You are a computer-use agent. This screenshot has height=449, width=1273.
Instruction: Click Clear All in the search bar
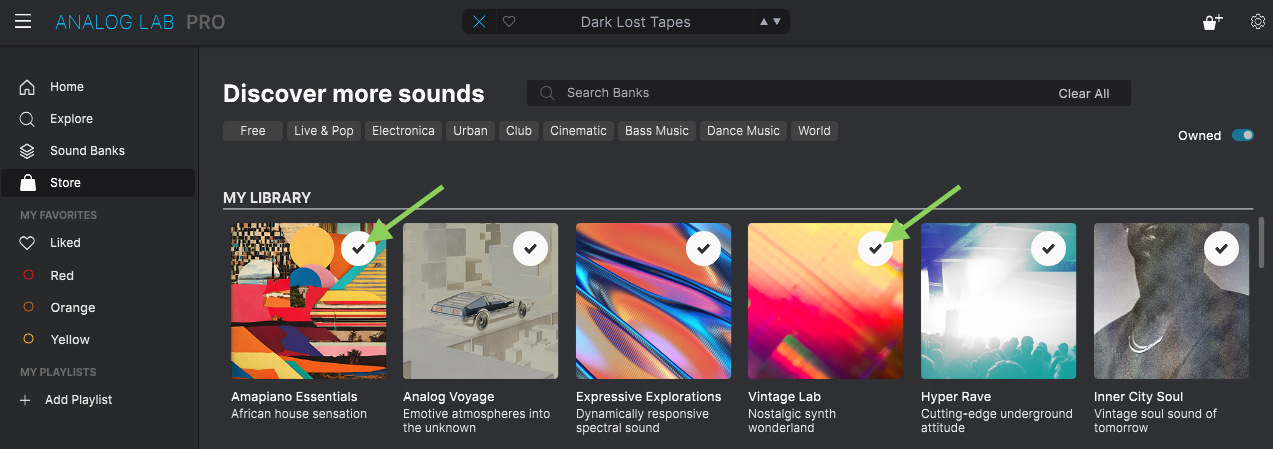click(x=1084, y=93)
